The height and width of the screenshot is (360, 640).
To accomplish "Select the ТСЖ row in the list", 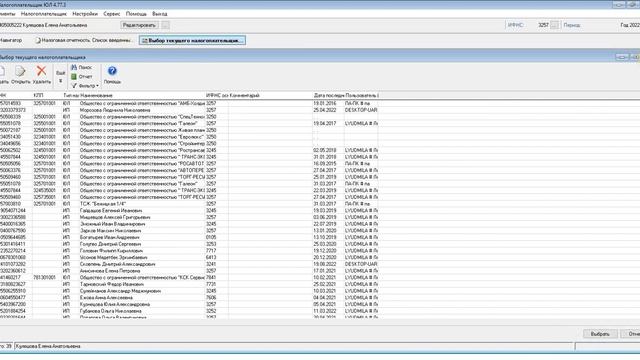I will (189, 204).
